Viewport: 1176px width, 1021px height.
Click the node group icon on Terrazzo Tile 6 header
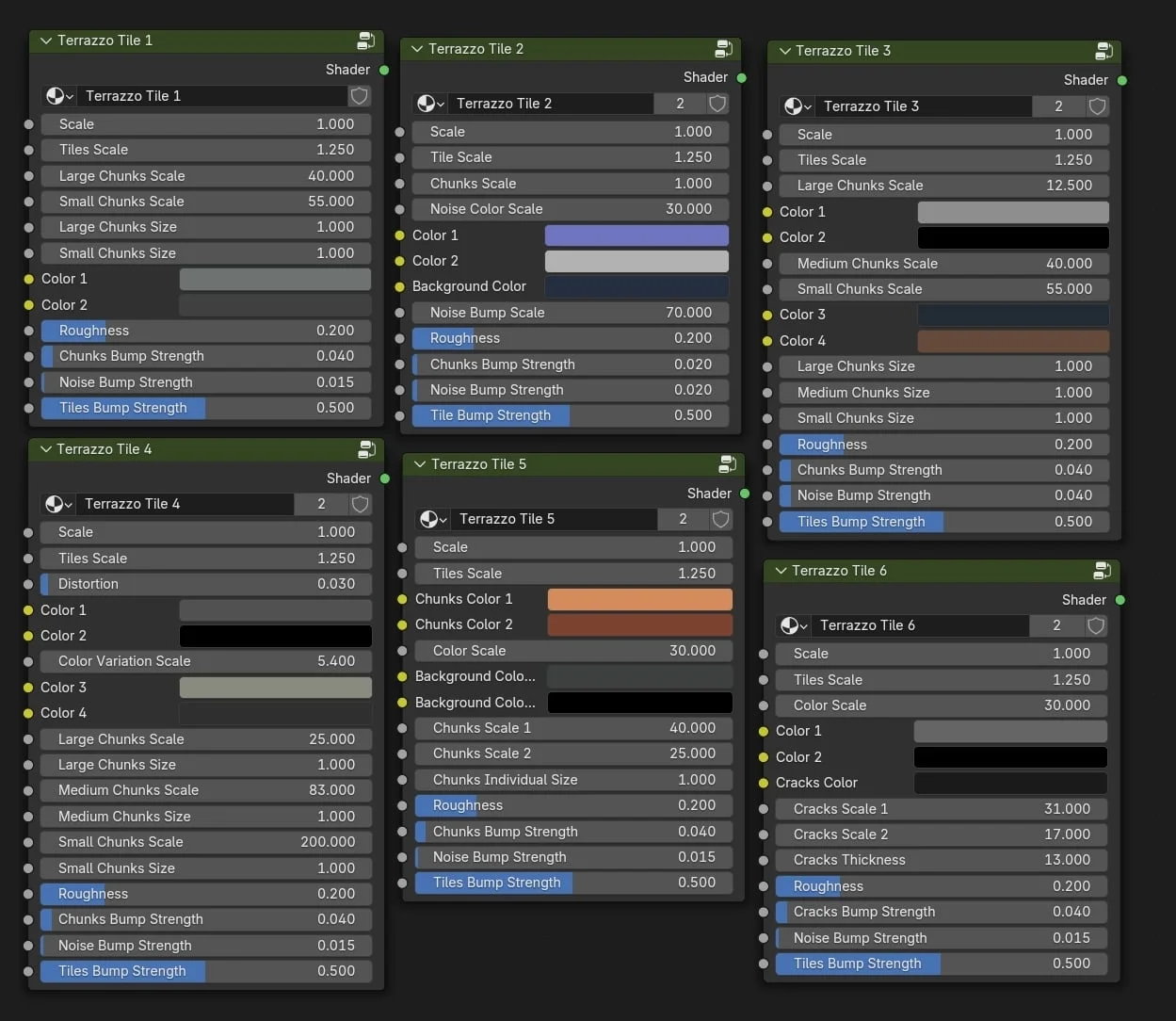click(x=1102, y=570)
